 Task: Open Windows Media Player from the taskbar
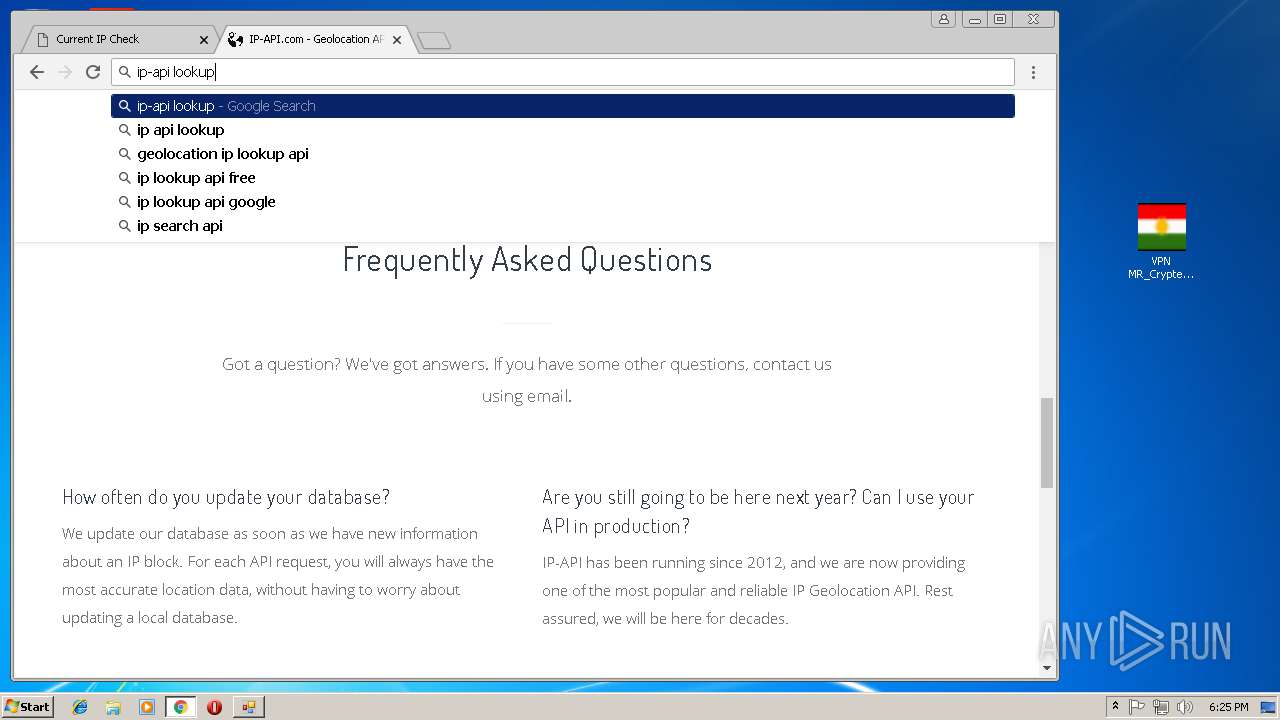tap(147, 707)
